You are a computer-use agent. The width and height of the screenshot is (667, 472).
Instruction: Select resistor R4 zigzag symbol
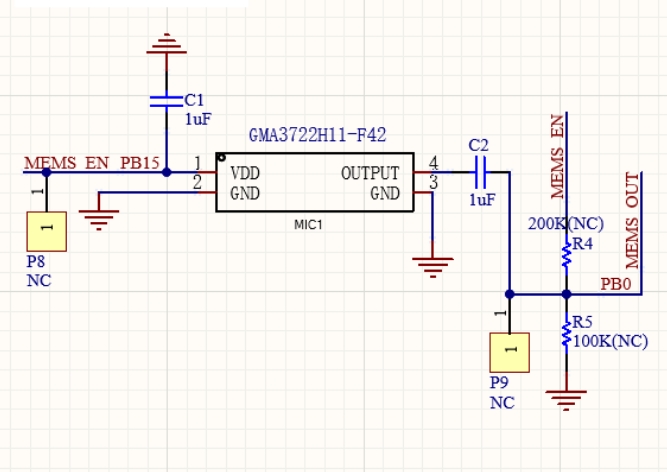[566, 253]
